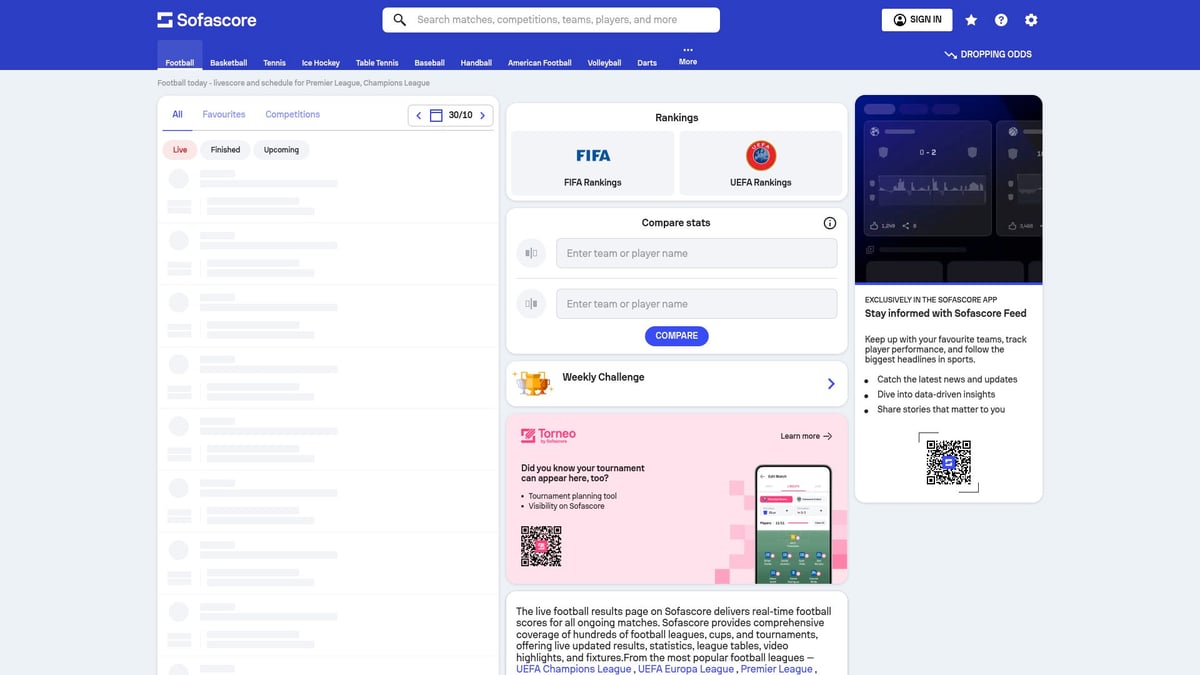Click the calendar icon in the date picker
The image size is (1200, 675).
coord(435,114)
